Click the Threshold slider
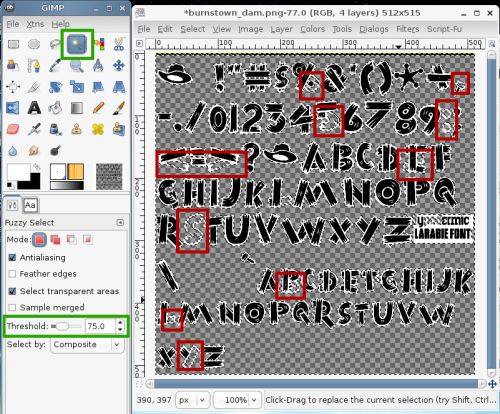Viewport: 500px width, 414px height. click(x=66, y=326)
